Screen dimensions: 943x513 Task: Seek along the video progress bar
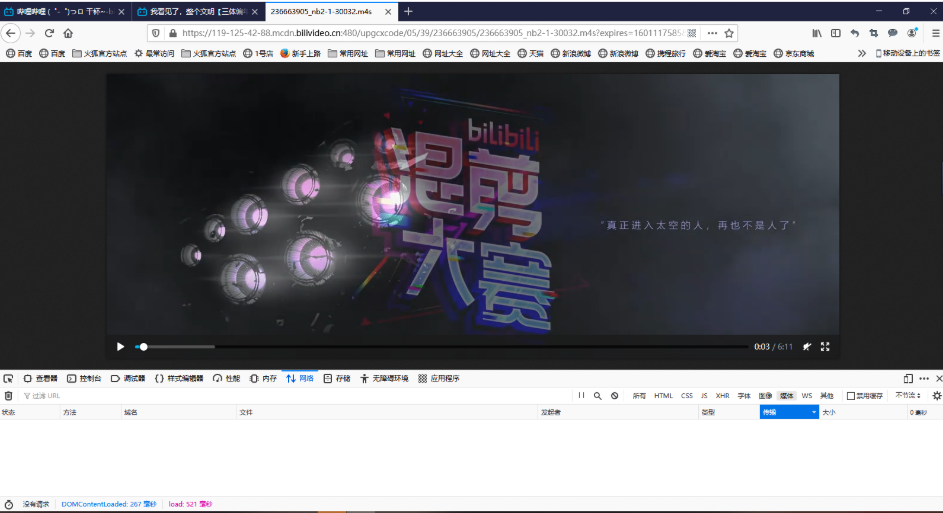point(442,347)
